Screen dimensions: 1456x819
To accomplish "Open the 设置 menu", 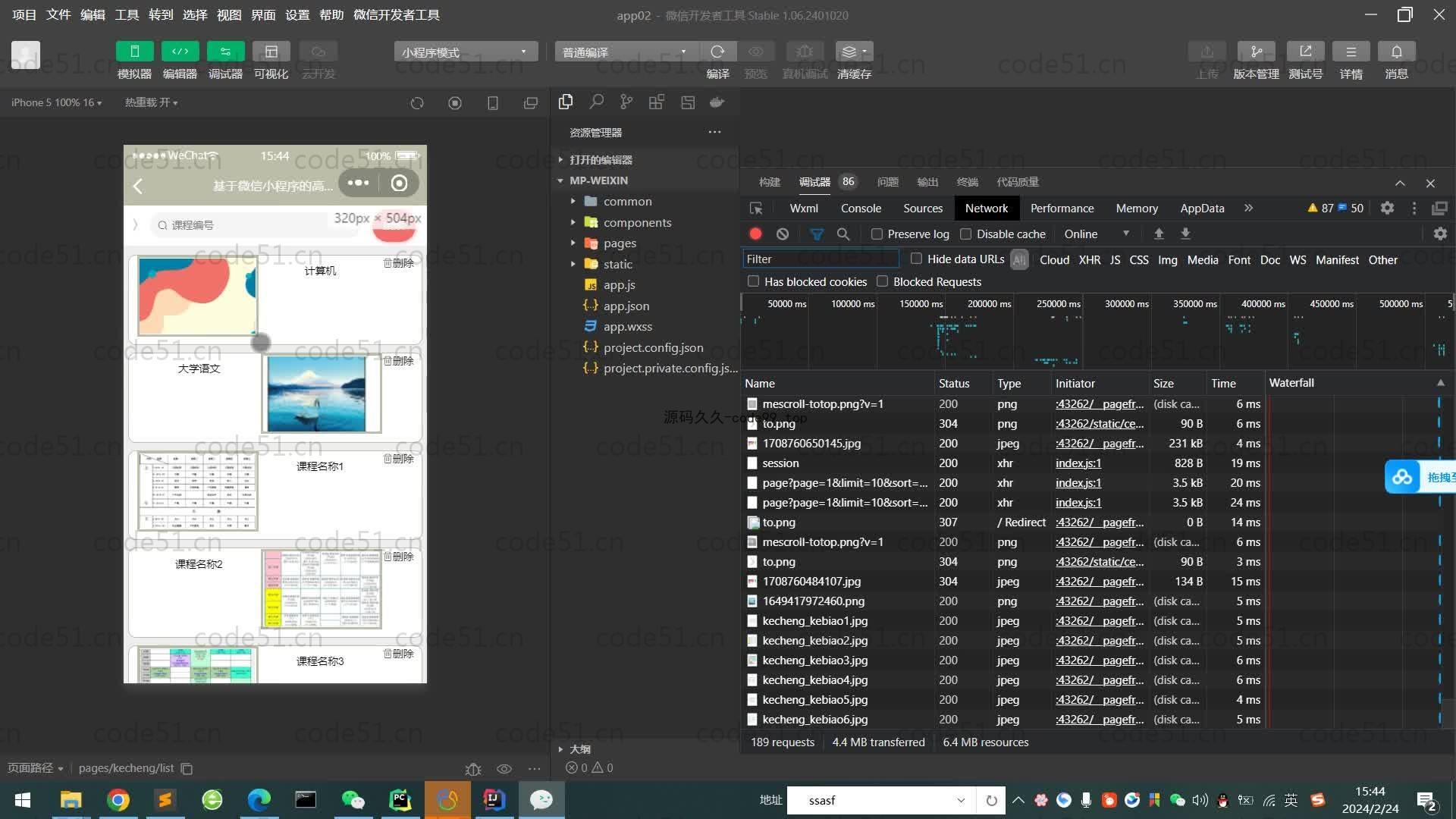I will pos(297,15).
